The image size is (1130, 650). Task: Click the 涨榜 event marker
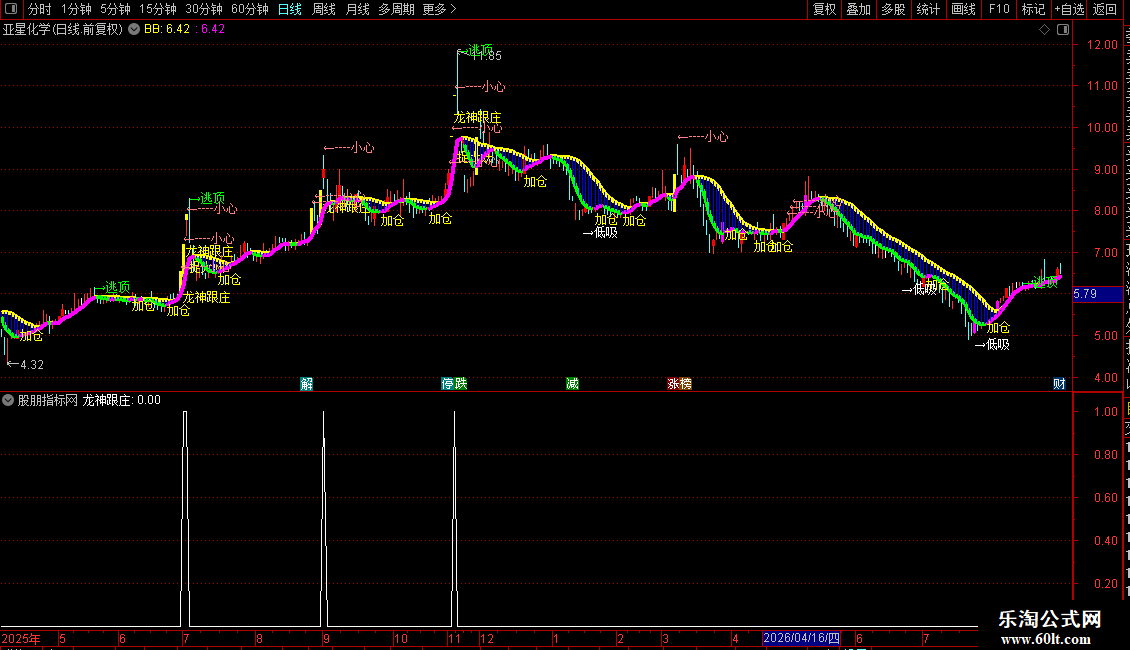coord(680,383)
